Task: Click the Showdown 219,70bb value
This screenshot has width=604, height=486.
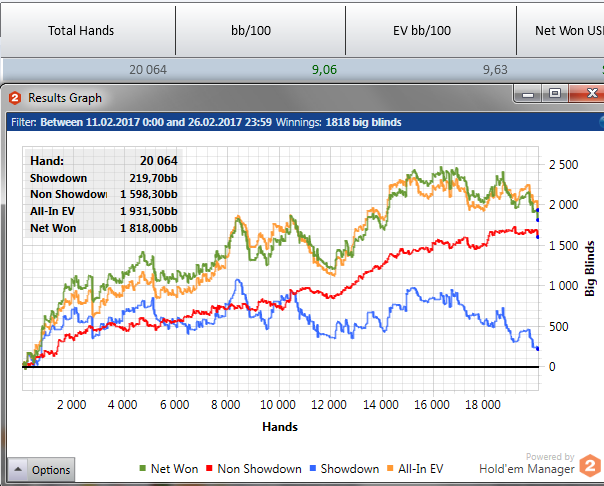Action: [153, 178]
